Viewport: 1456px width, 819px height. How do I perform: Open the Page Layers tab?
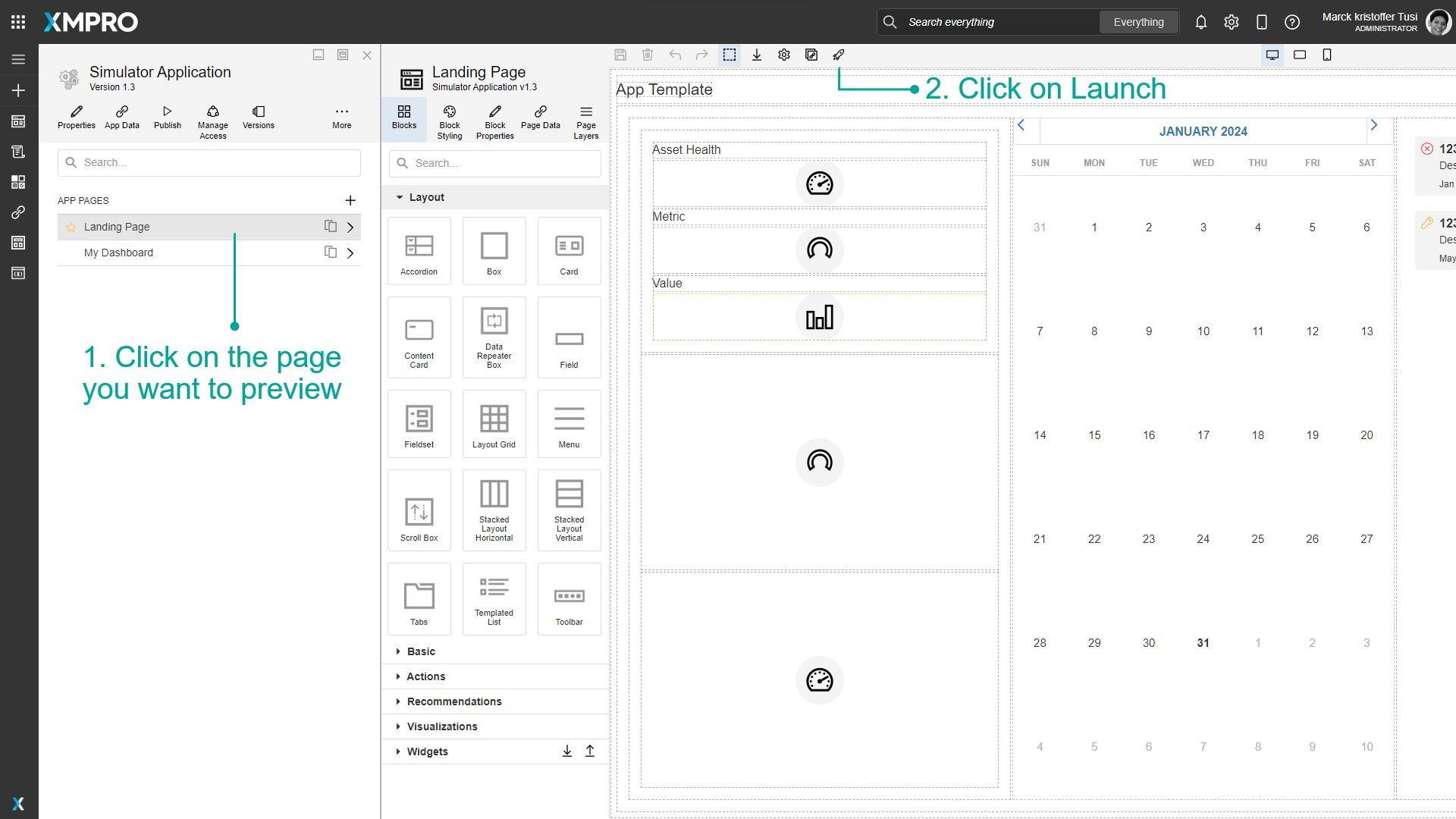pyautogui.click(x=585, y=121)
